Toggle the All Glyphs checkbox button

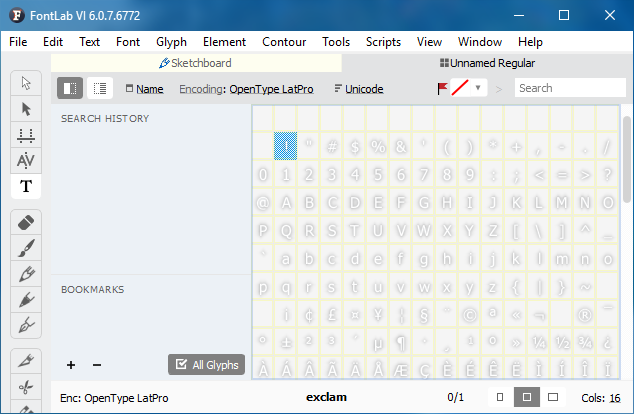(x=206, y=365)
